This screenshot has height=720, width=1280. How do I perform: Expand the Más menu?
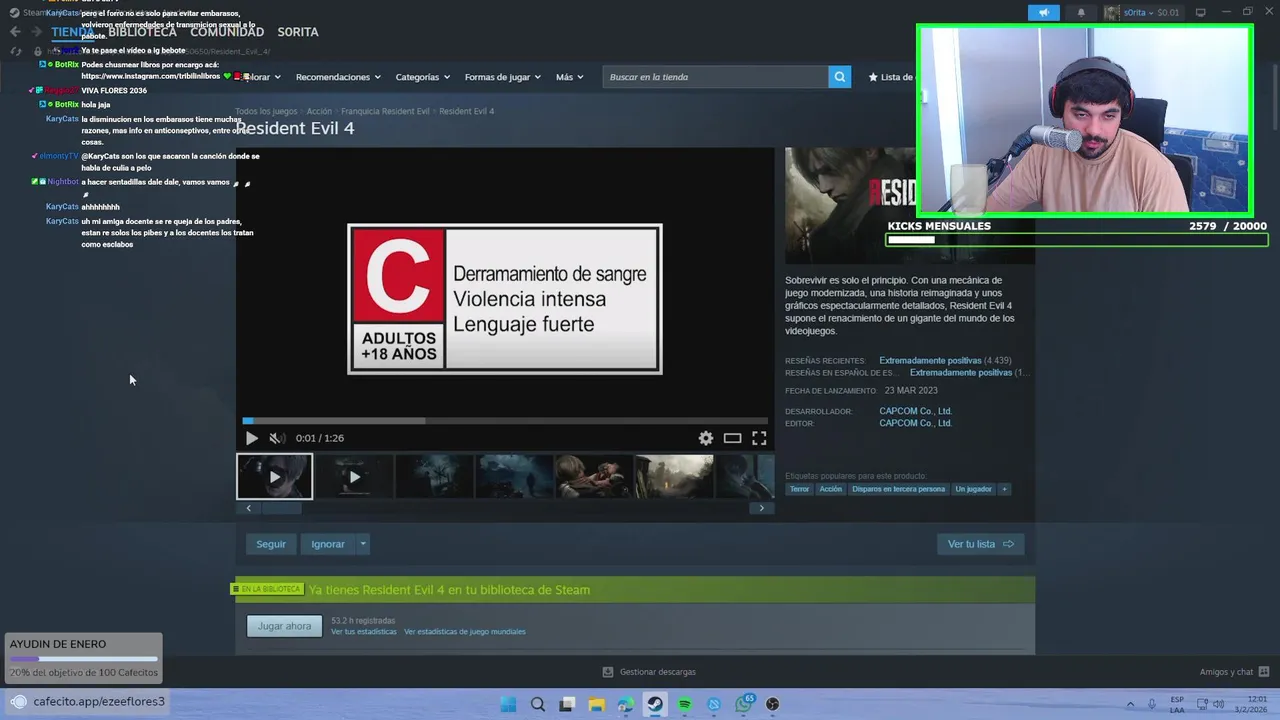(x=569, y=77)
